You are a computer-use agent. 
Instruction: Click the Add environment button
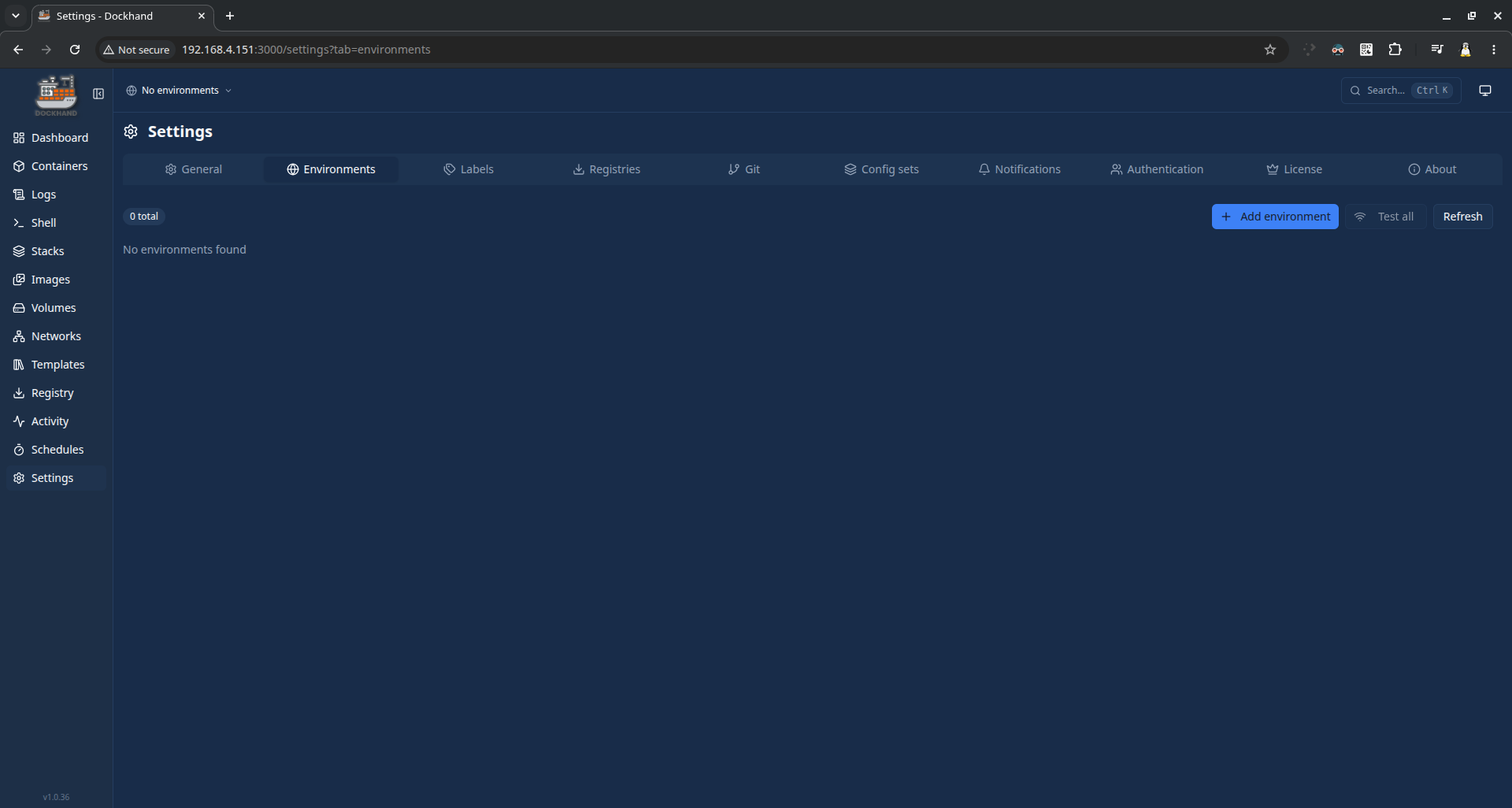pos(1275,217)
